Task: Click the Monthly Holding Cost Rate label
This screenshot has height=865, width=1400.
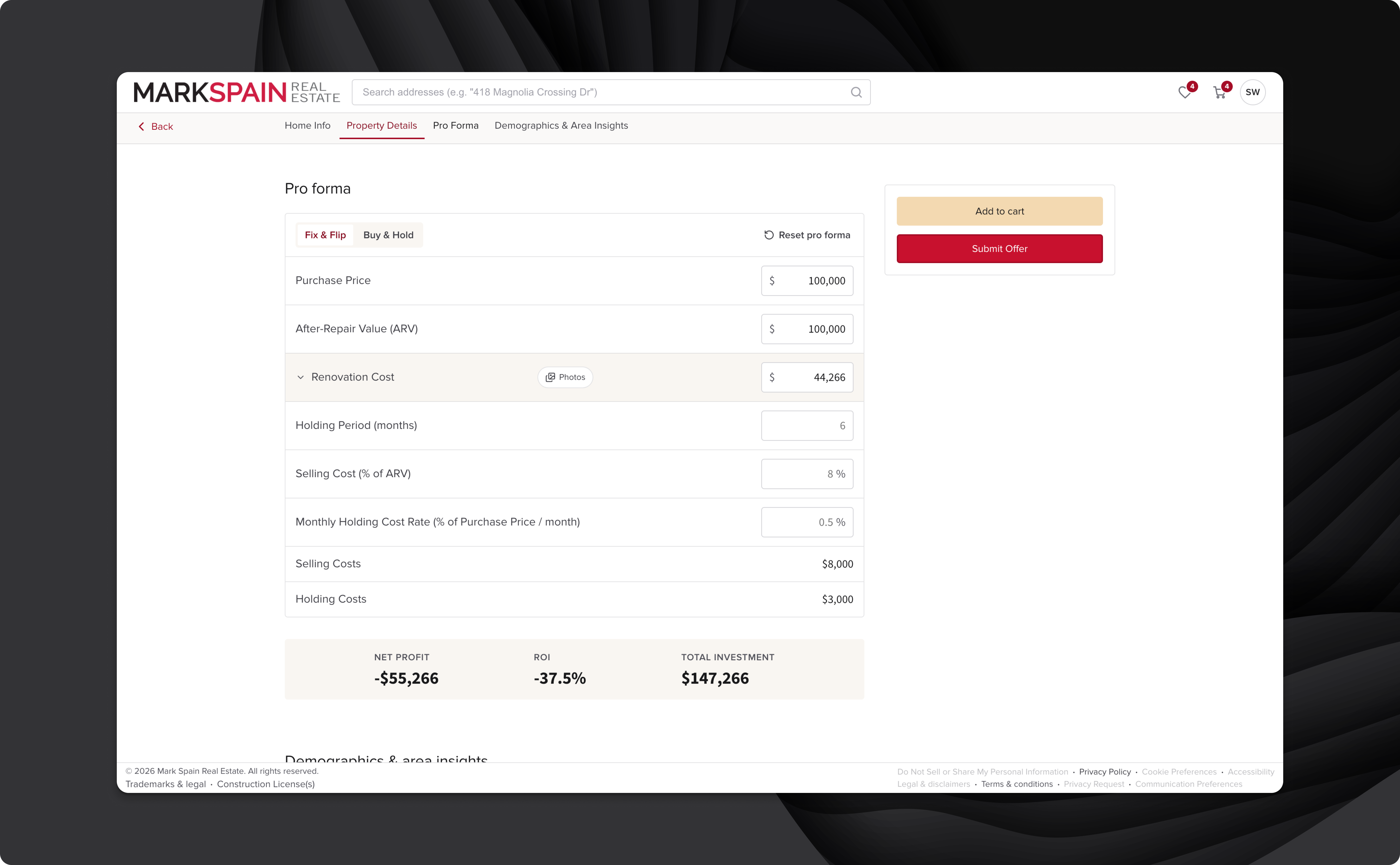Action: click(438, 522)
